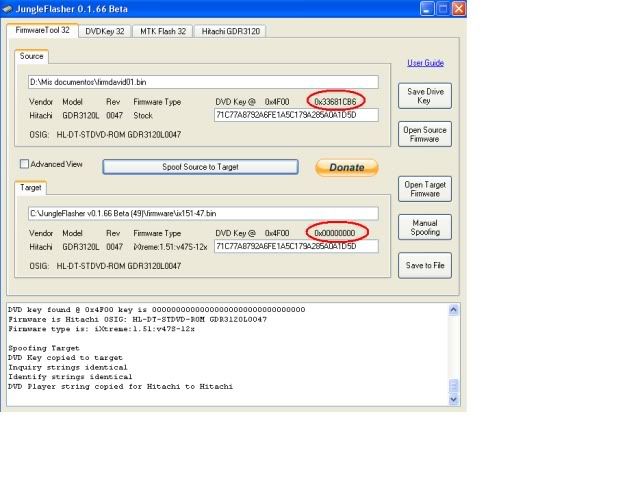Viewport: 640px width, 479px height.
Task: Click the JungleFlasher title bar icon
Action: [x=7, y=9]
